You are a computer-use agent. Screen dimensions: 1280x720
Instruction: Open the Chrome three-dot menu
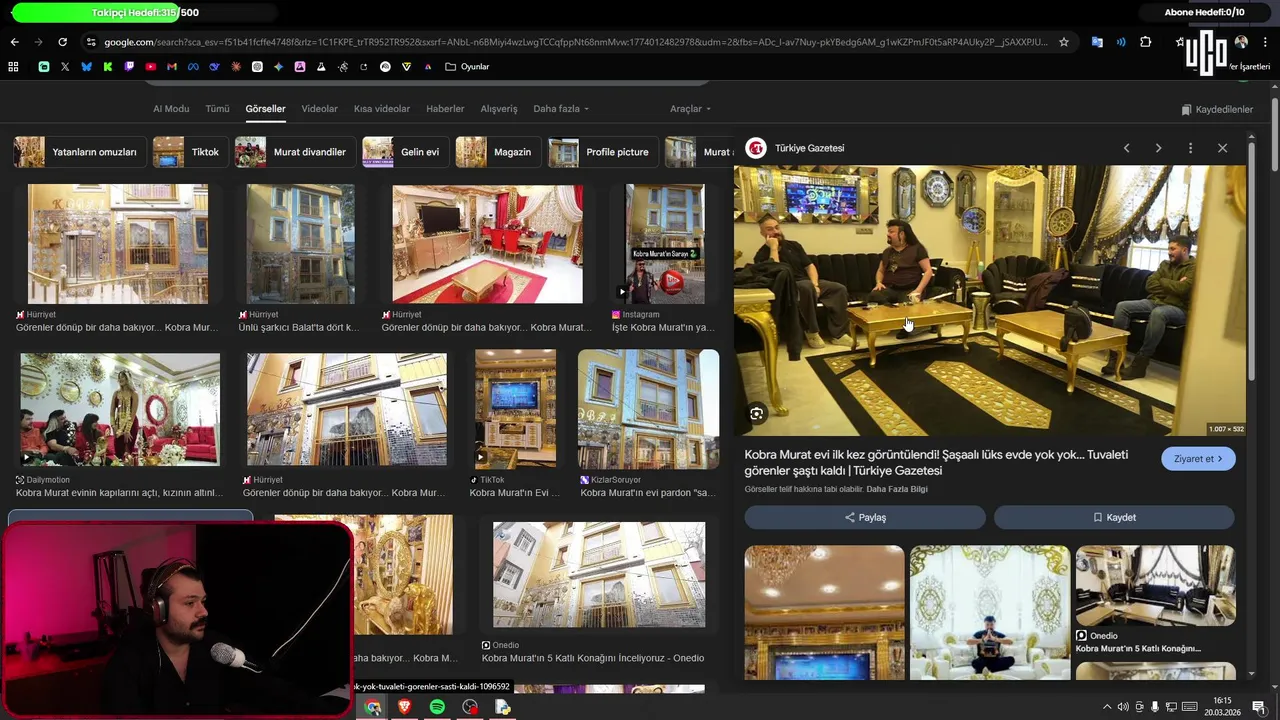pyautogui.click(x=1265, y=42)
